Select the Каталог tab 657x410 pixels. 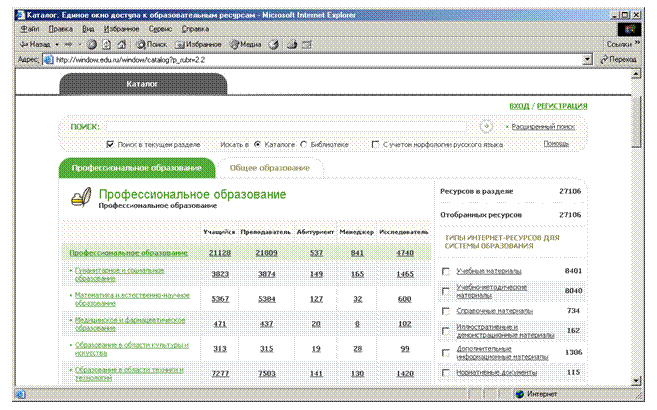[x=143, y=84]
